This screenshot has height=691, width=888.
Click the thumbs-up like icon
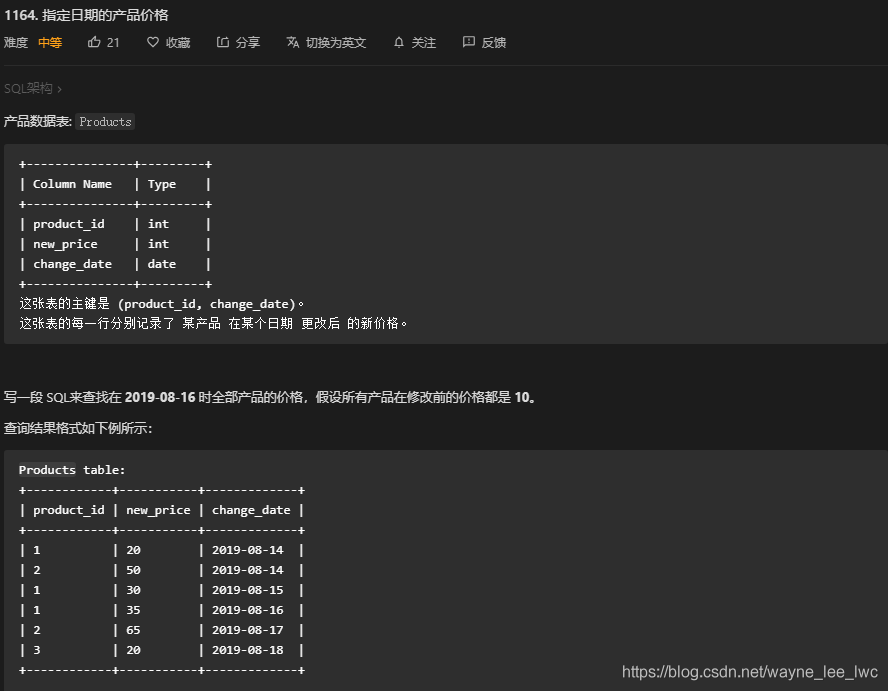pos(94,42)
